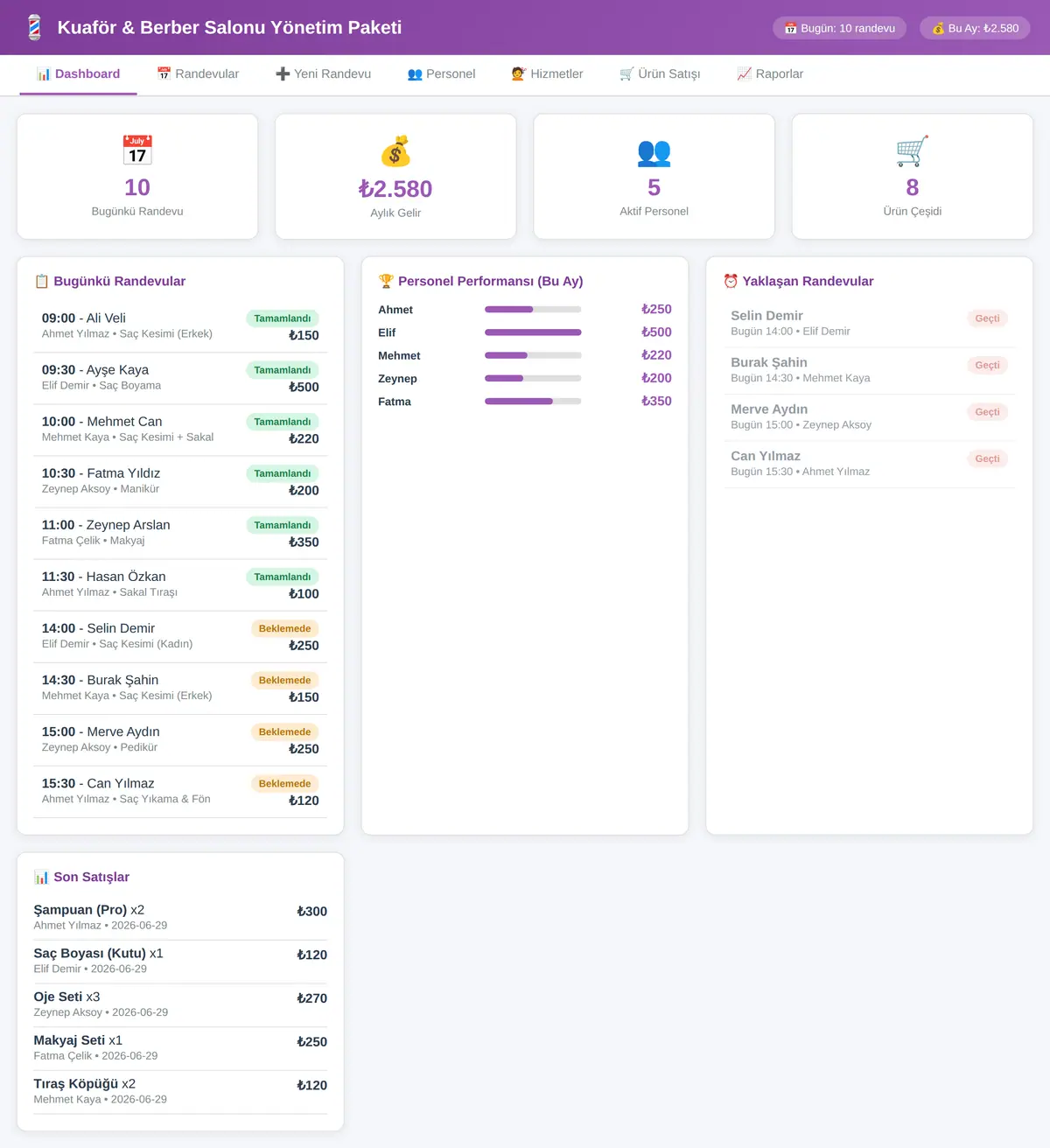Click the 'Bu Ay: ₺2.580' header badge

[975, 28]
